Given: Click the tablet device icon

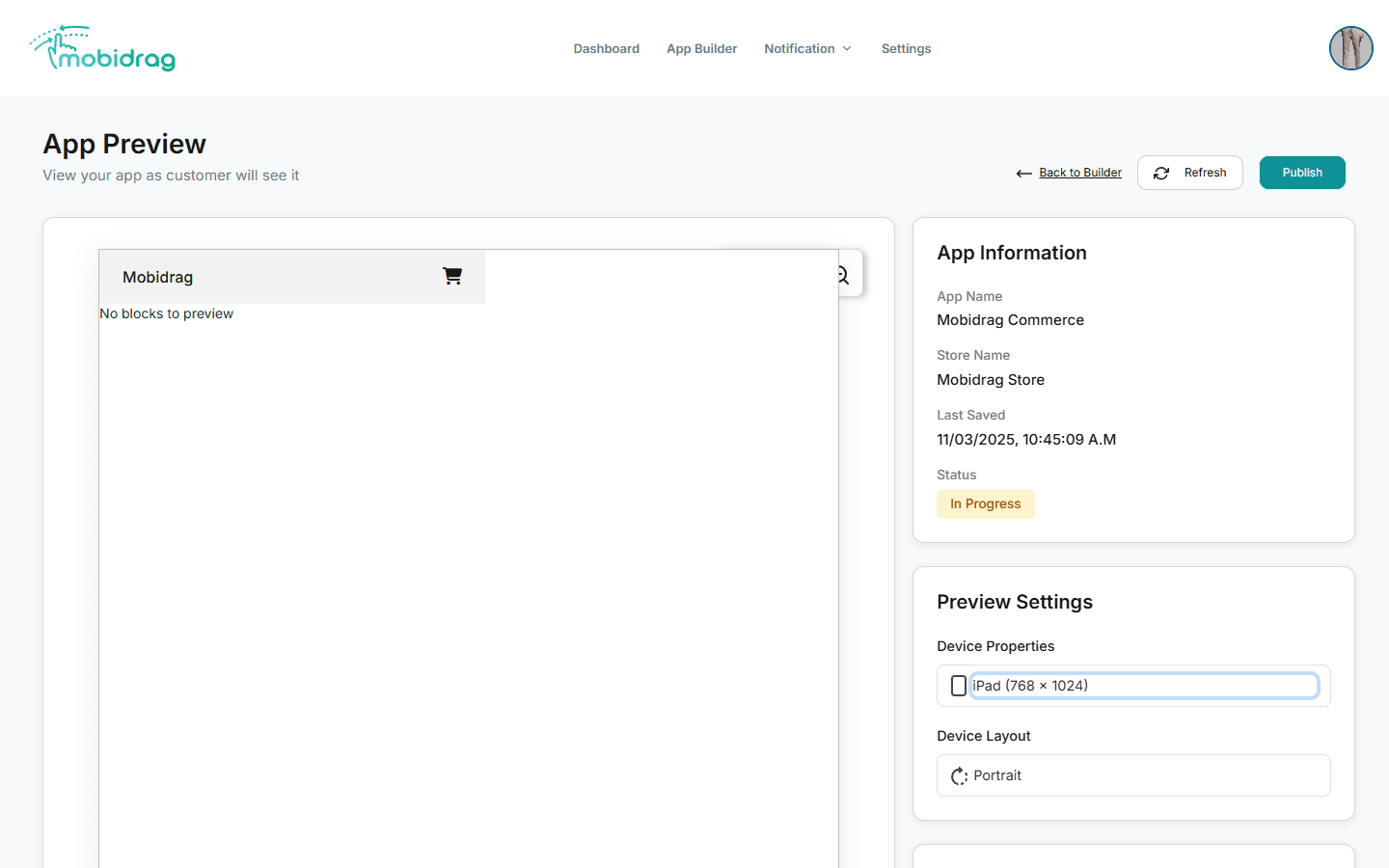Looking at the screenshot, I should [x=959, y=686].
